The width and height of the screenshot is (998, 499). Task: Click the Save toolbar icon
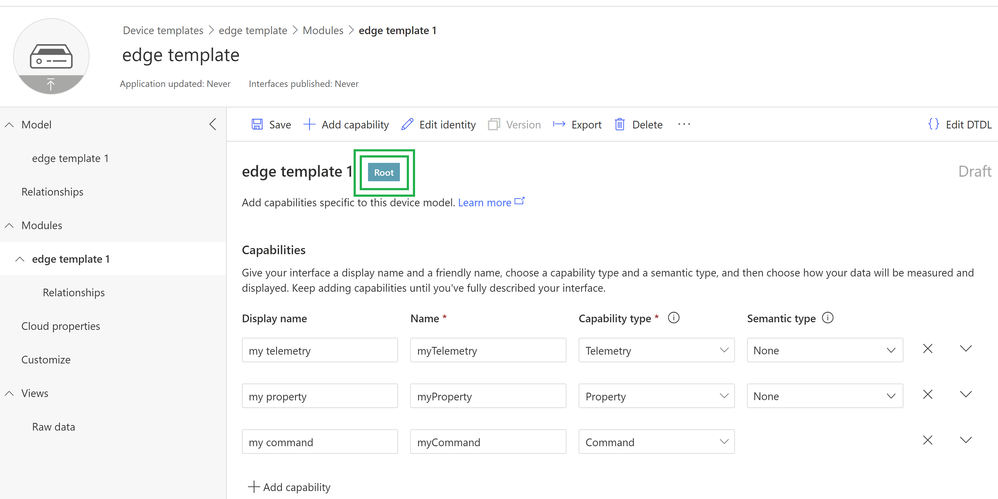pos(257,125)
